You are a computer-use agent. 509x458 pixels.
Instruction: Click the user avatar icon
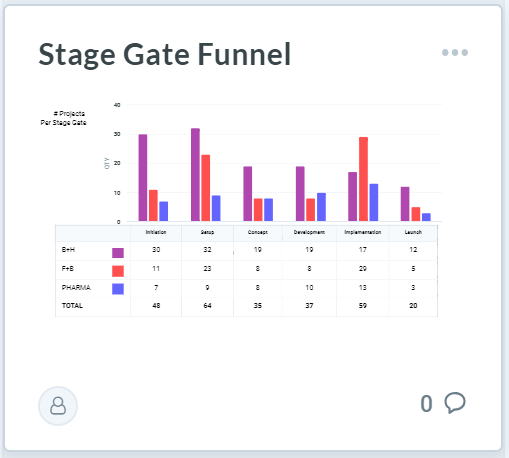pos(58,406)
